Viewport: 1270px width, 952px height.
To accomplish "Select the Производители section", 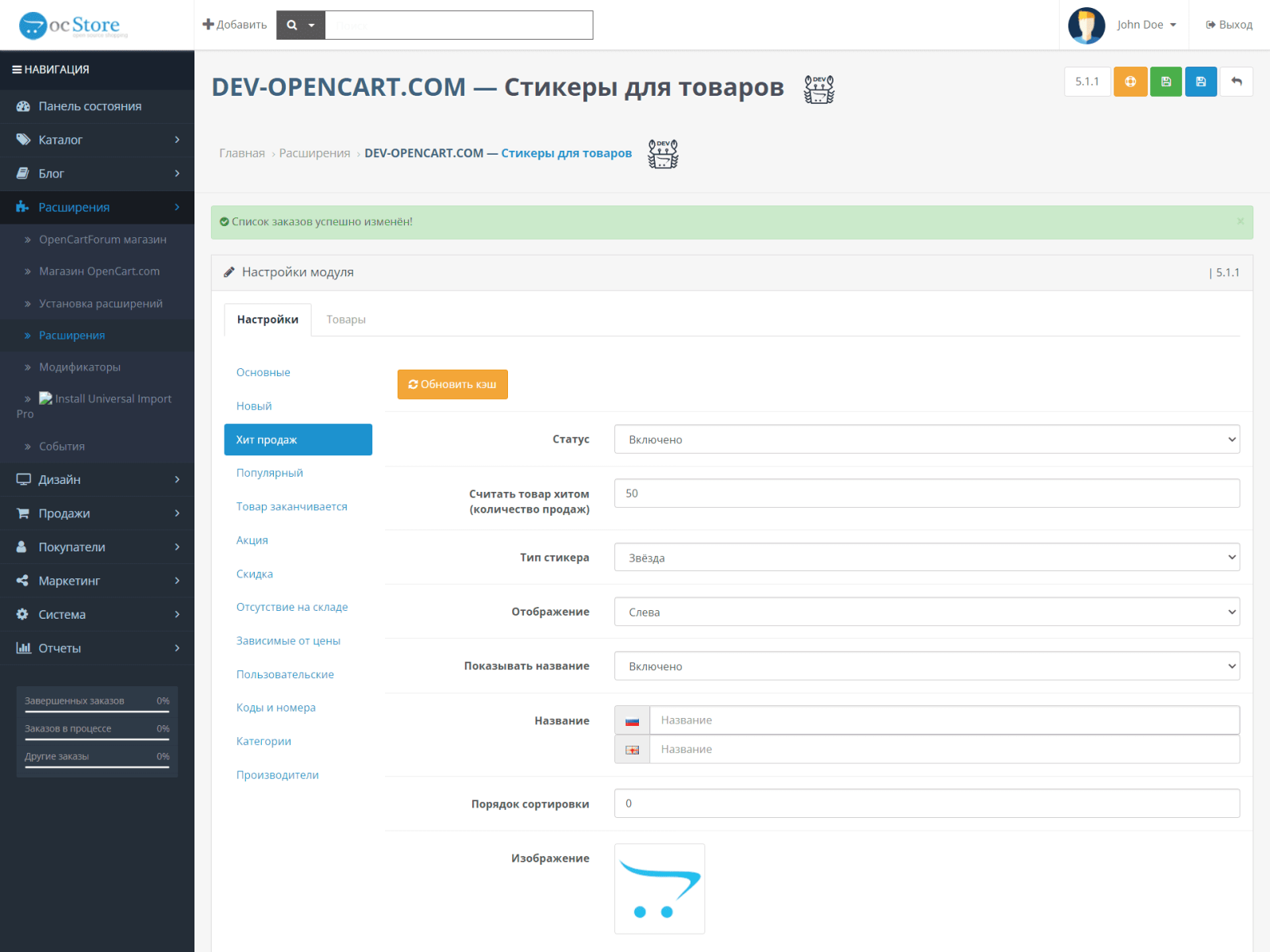I will 298,775.
